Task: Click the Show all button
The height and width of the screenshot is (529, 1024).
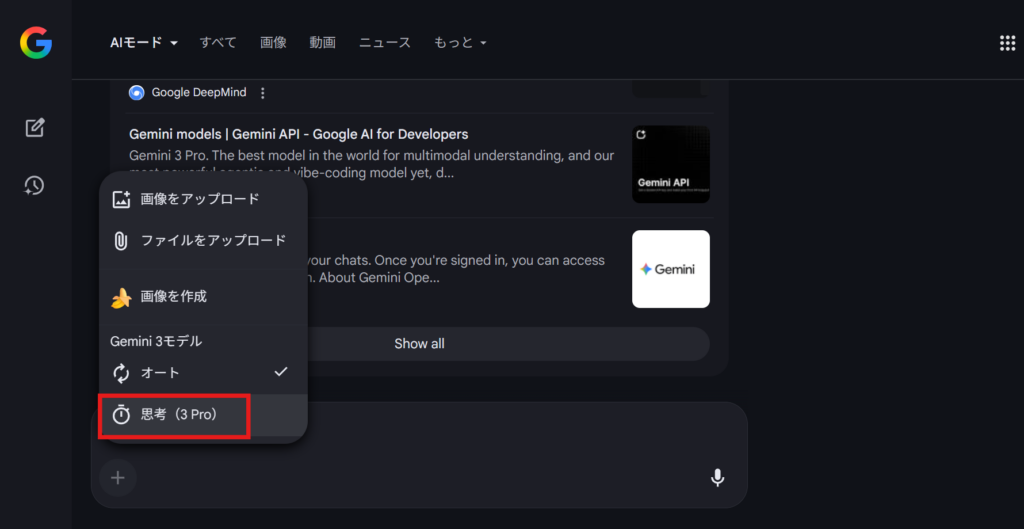Action: tap(419, 344)
